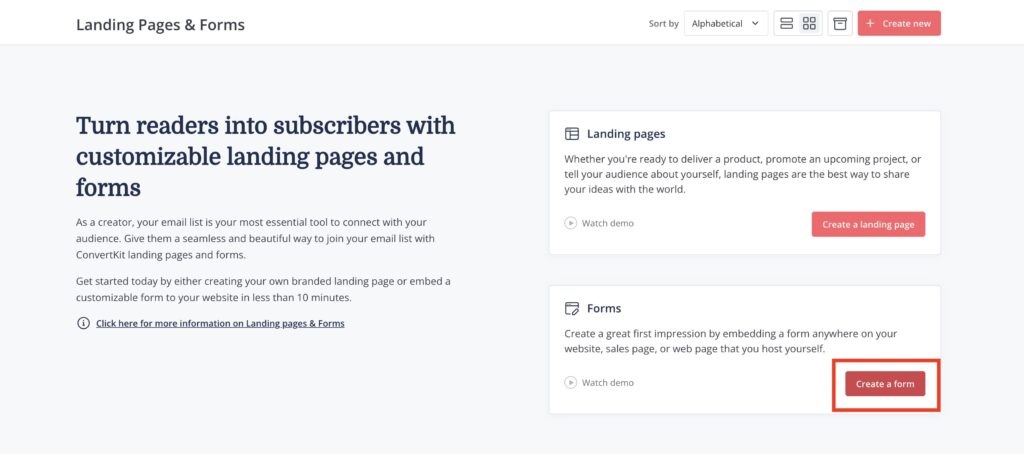Screen dimensions: 1024x454
Task: Switch to grid view layout icon
Action: pyautogui.click(x=809, y=24)
